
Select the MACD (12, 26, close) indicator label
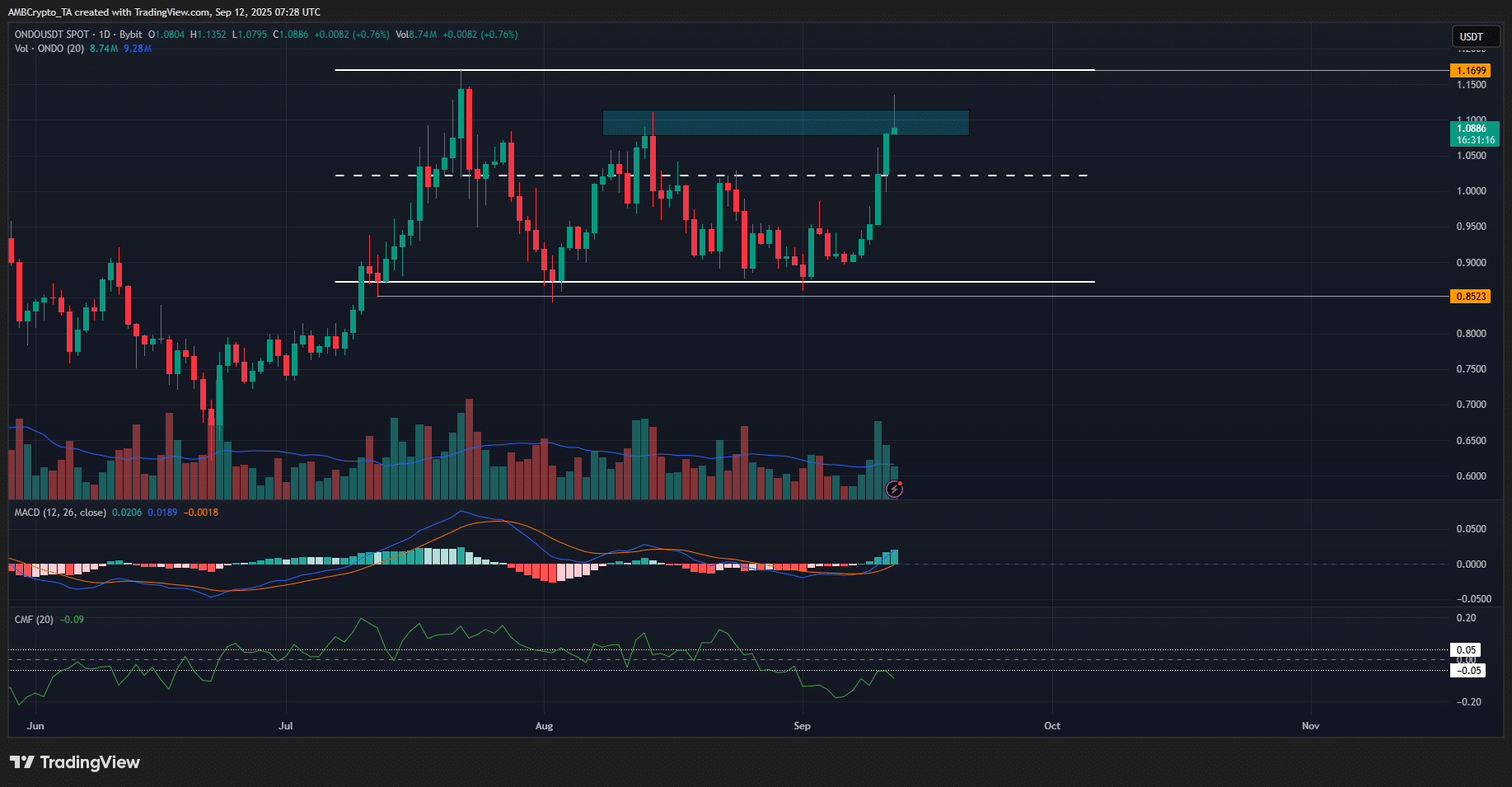coord(60,513)
